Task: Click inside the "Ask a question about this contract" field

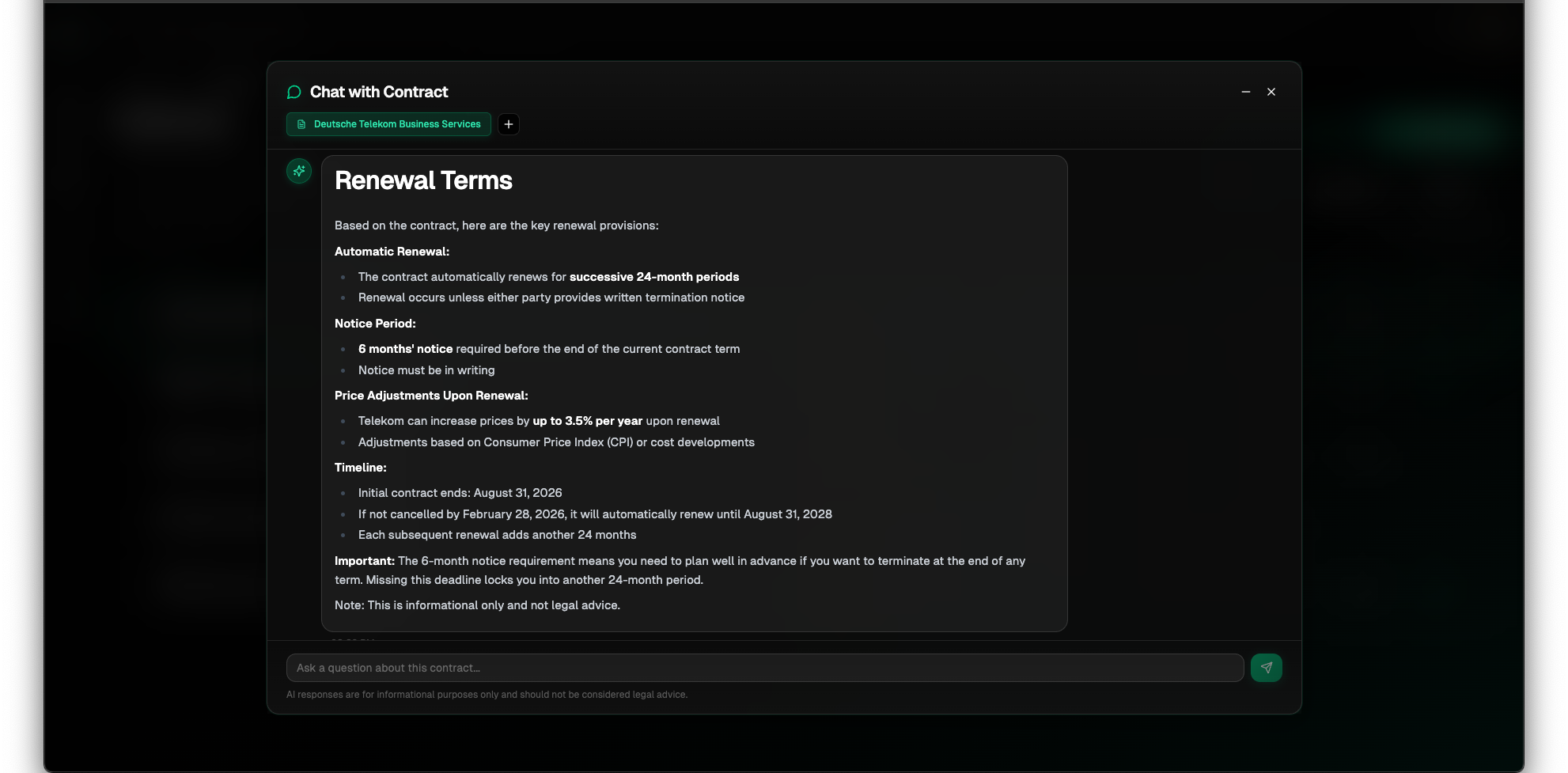Action: [765, 667]
